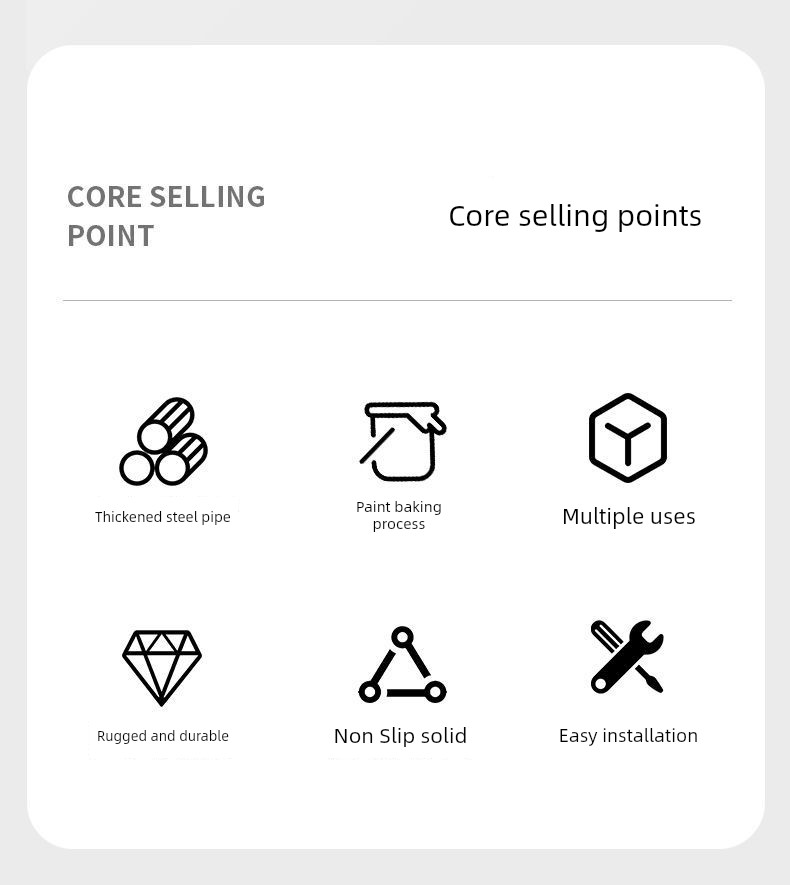Click the horizontal divider line below the headings
This screenshot has width=790, height=885.
397,300
